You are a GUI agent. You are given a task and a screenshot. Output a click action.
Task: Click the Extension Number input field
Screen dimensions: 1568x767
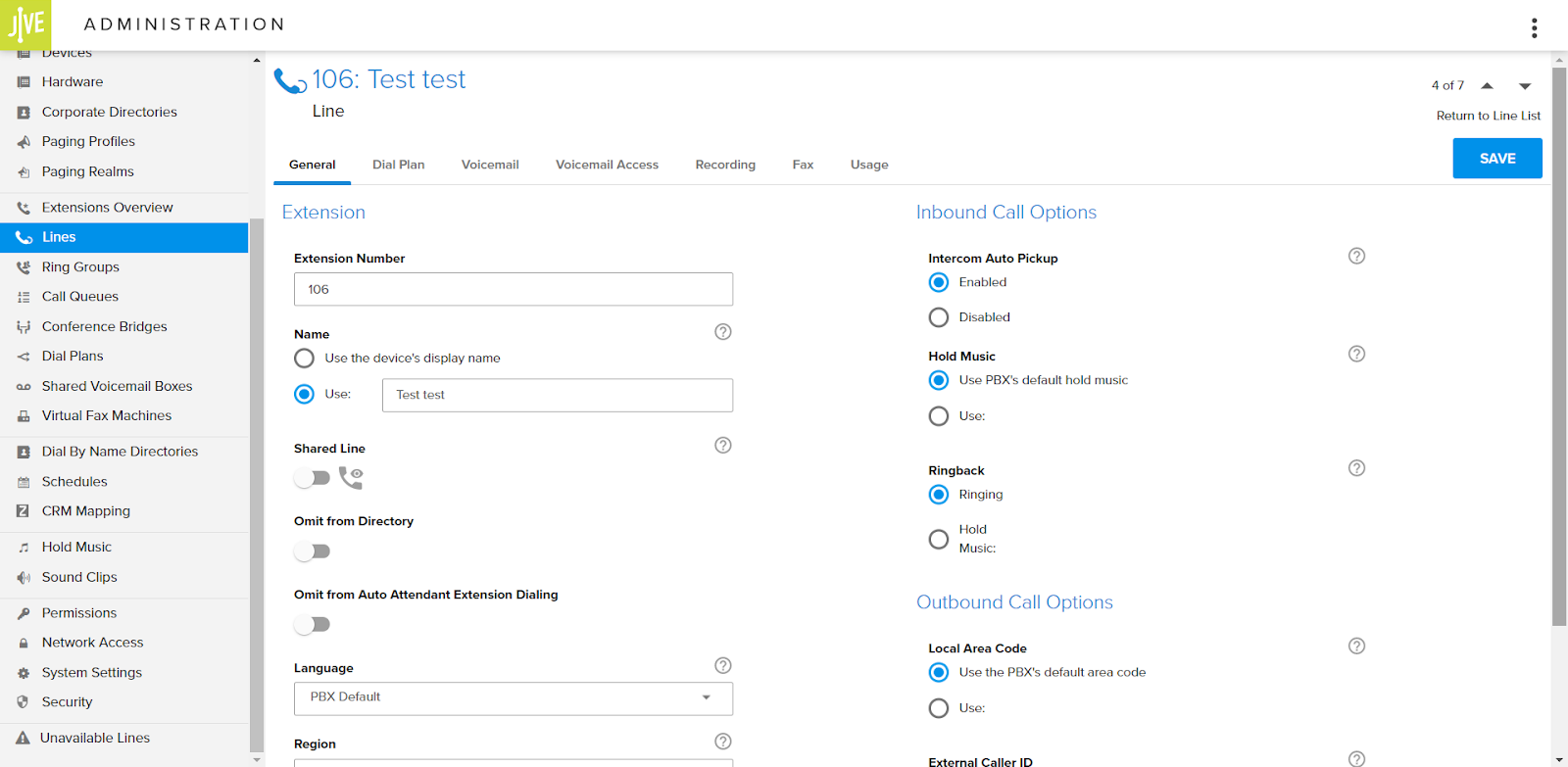coord(514,289)
